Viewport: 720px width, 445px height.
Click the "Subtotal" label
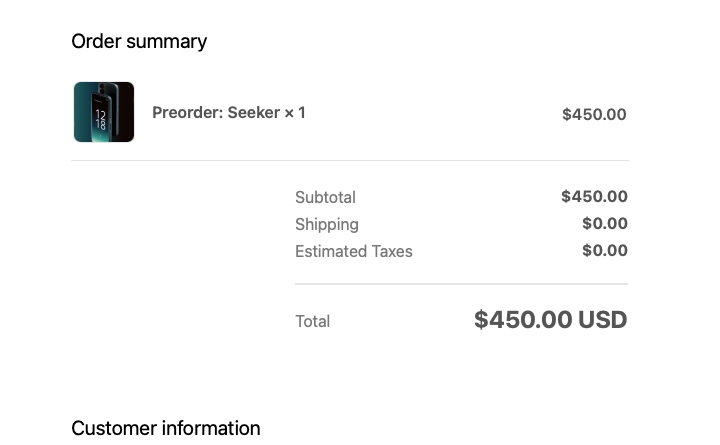[325, 197]
